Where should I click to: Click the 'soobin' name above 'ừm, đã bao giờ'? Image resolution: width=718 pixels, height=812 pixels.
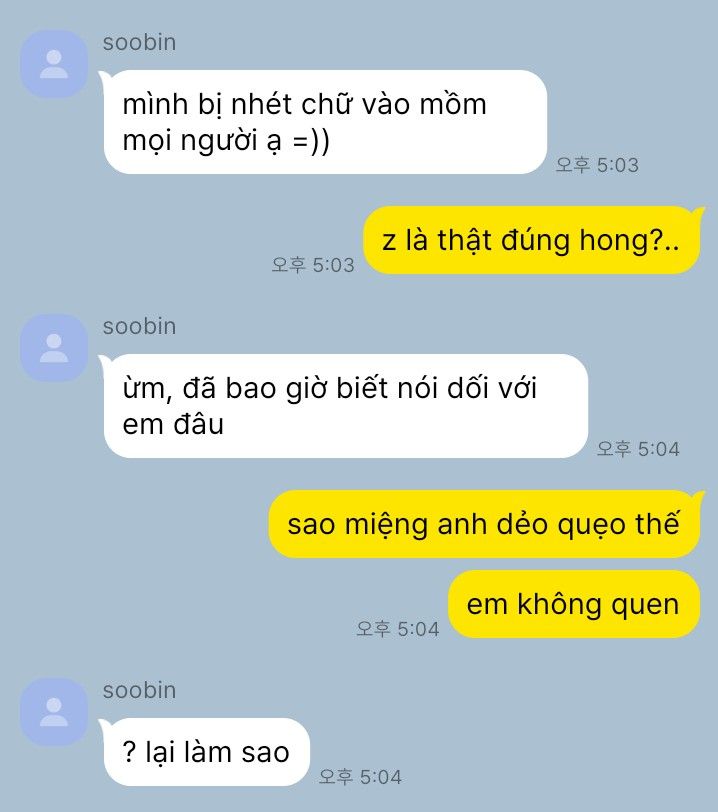coord(139,326)
